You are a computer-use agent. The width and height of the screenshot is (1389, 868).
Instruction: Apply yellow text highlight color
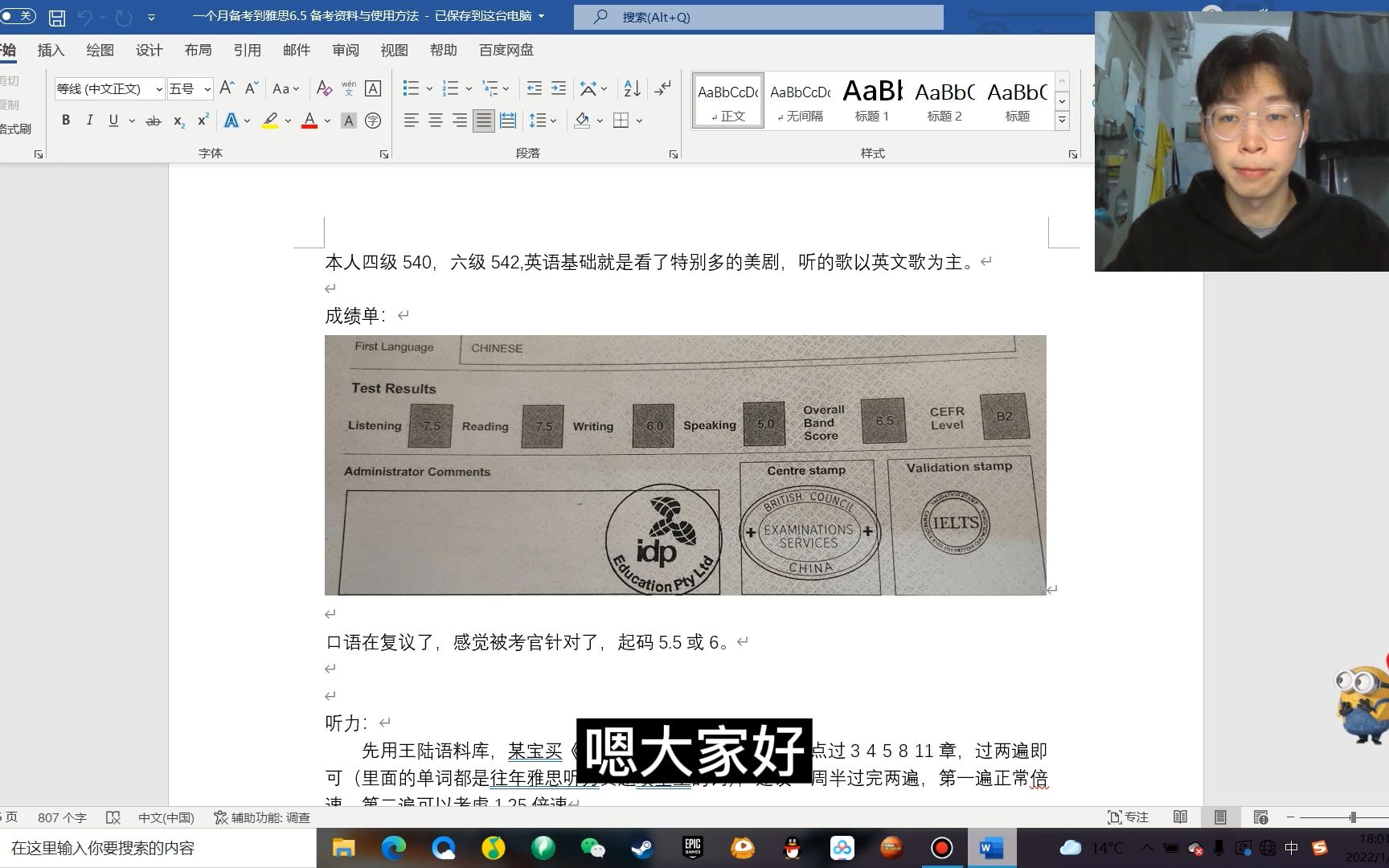pos(270,121)
